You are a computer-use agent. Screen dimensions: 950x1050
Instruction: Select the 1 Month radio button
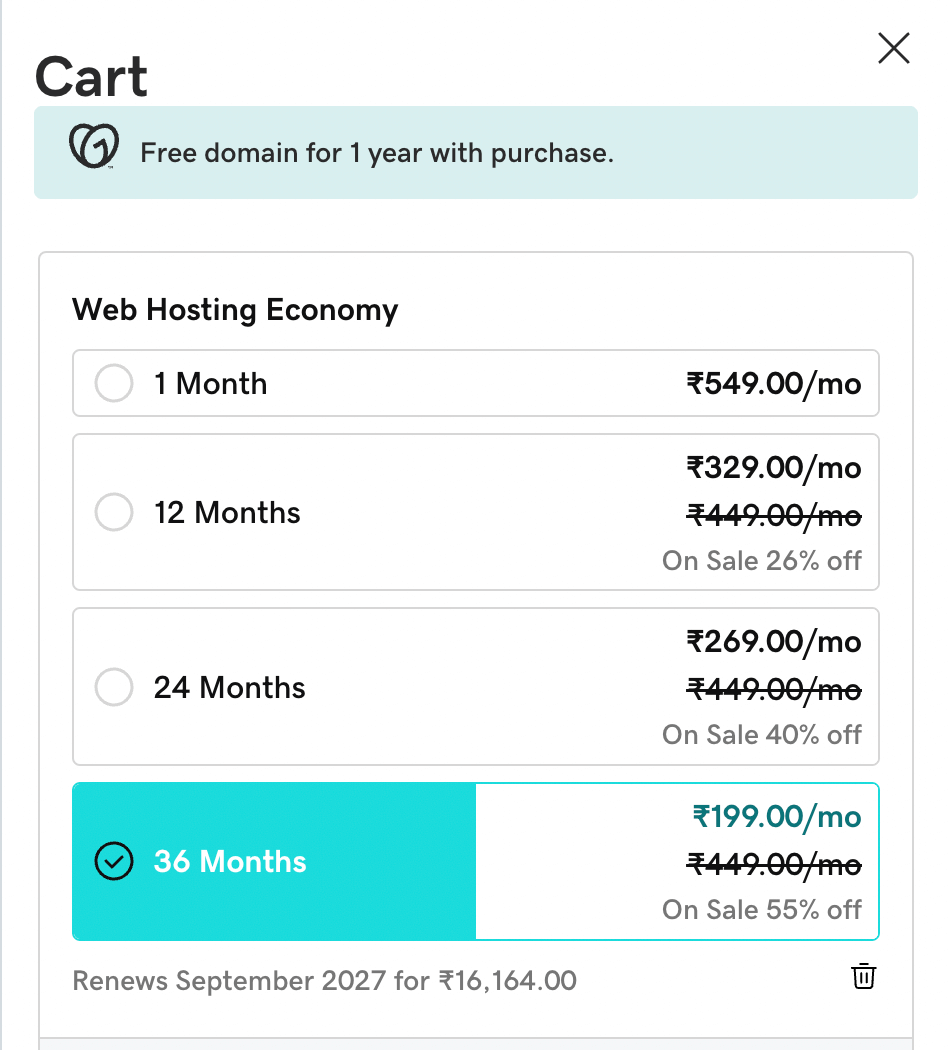pos(114,384)
